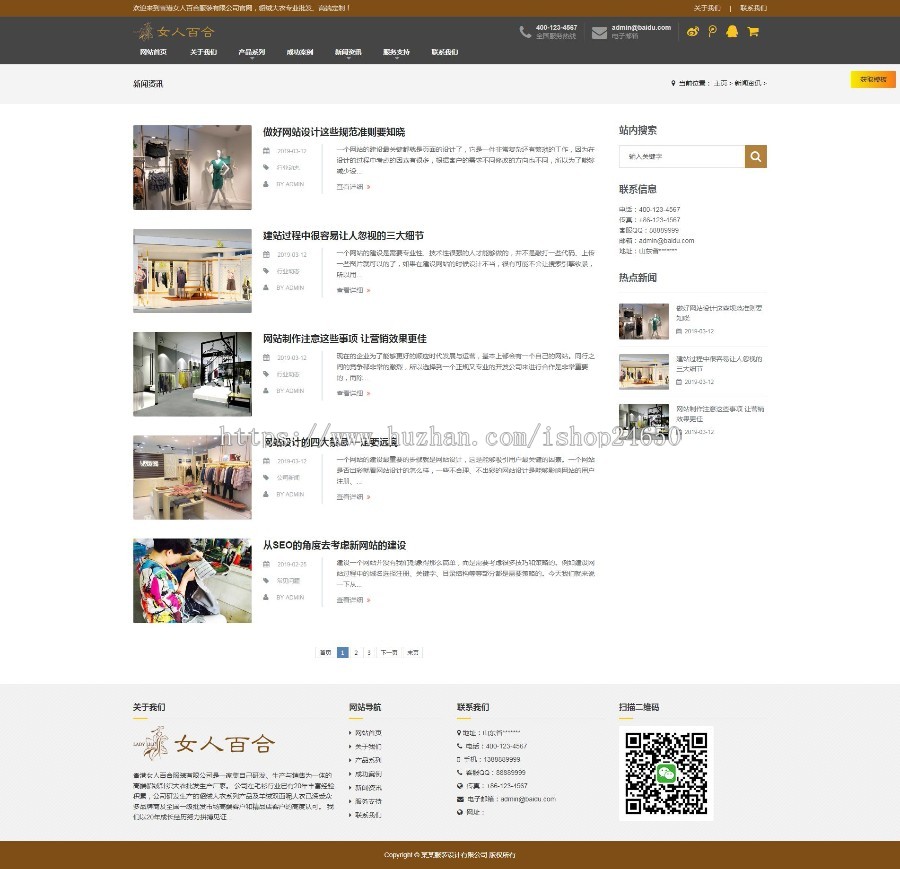Image resolution: width=900 pixels, height=869 pixels.
Task: Click footer navigation link 产品系列
Action: tap(368, 760)
